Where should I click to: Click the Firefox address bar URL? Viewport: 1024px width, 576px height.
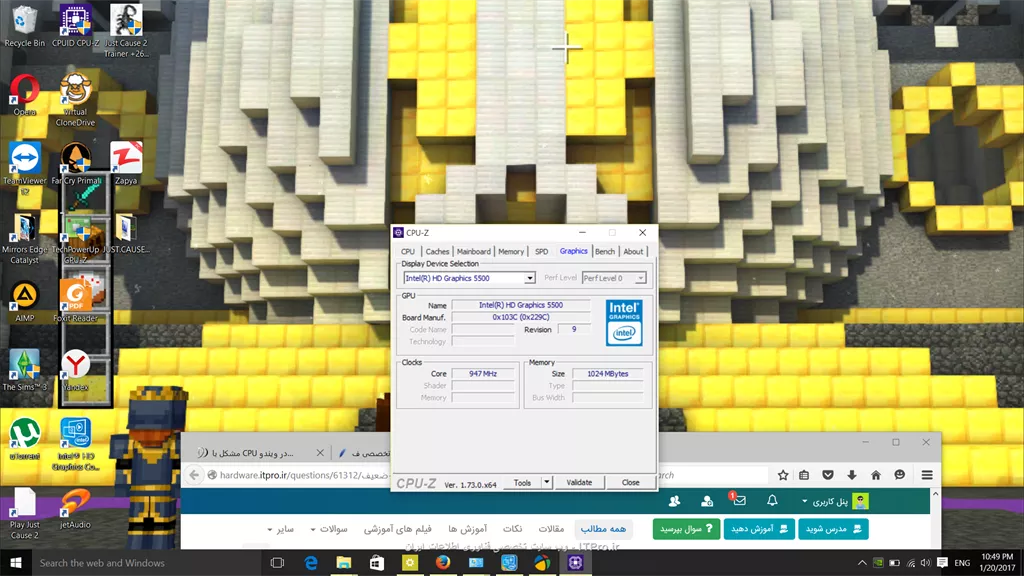click(x=304, y=475)
